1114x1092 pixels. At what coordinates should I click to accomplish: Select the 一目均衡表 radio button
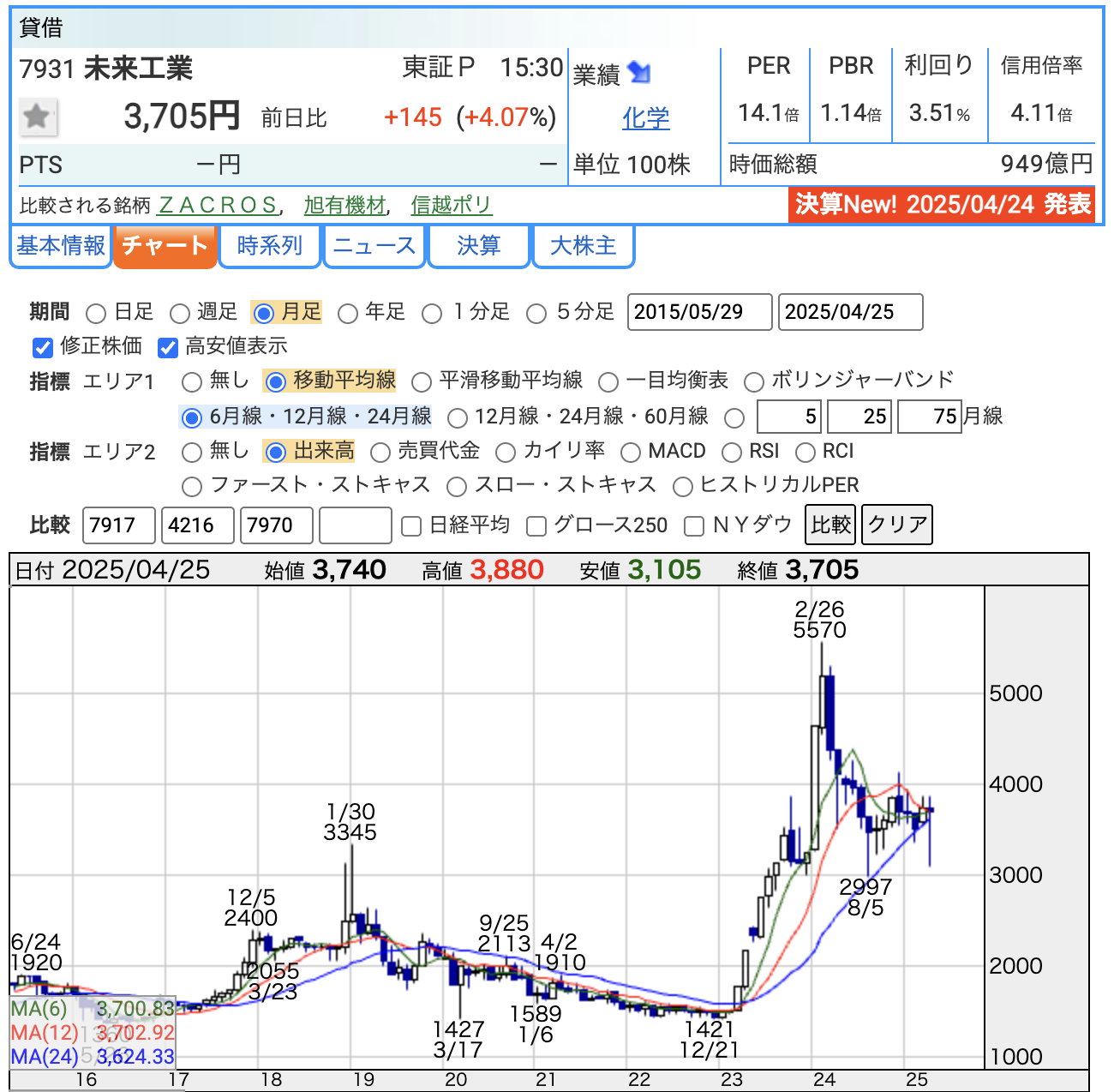pos(608,382)
